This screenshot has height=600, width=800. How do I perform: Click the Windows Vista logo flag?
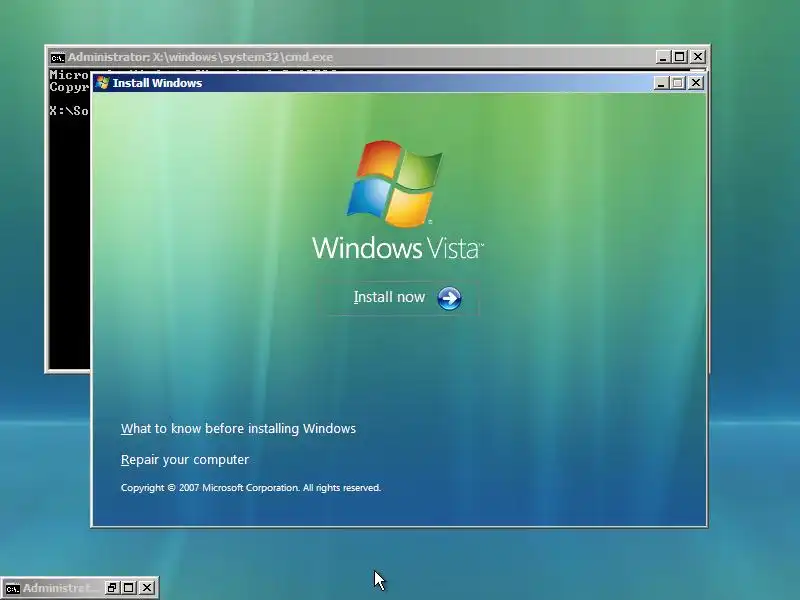coord(395,184)
